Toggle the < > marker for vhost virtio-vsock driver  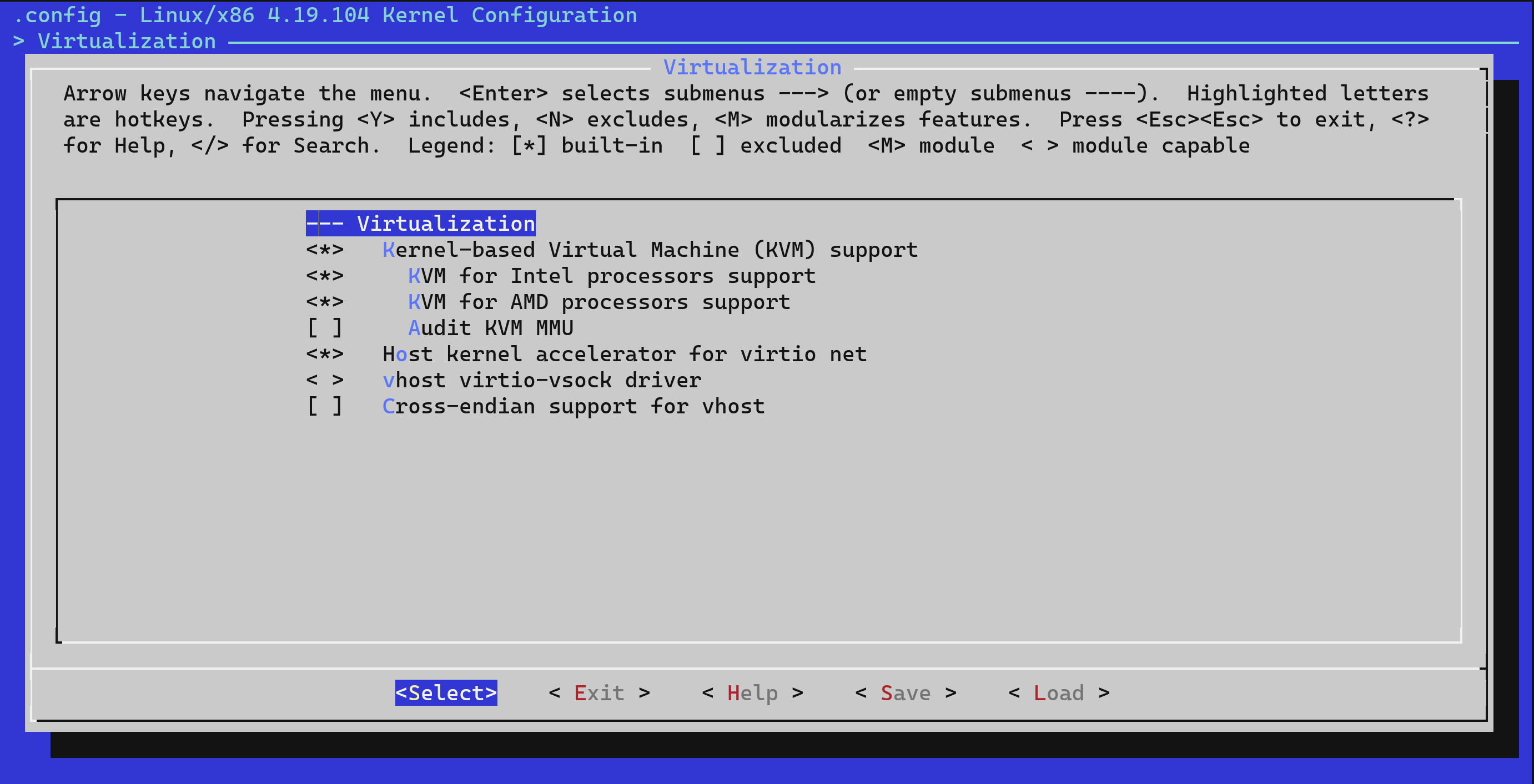pos(325,381)
